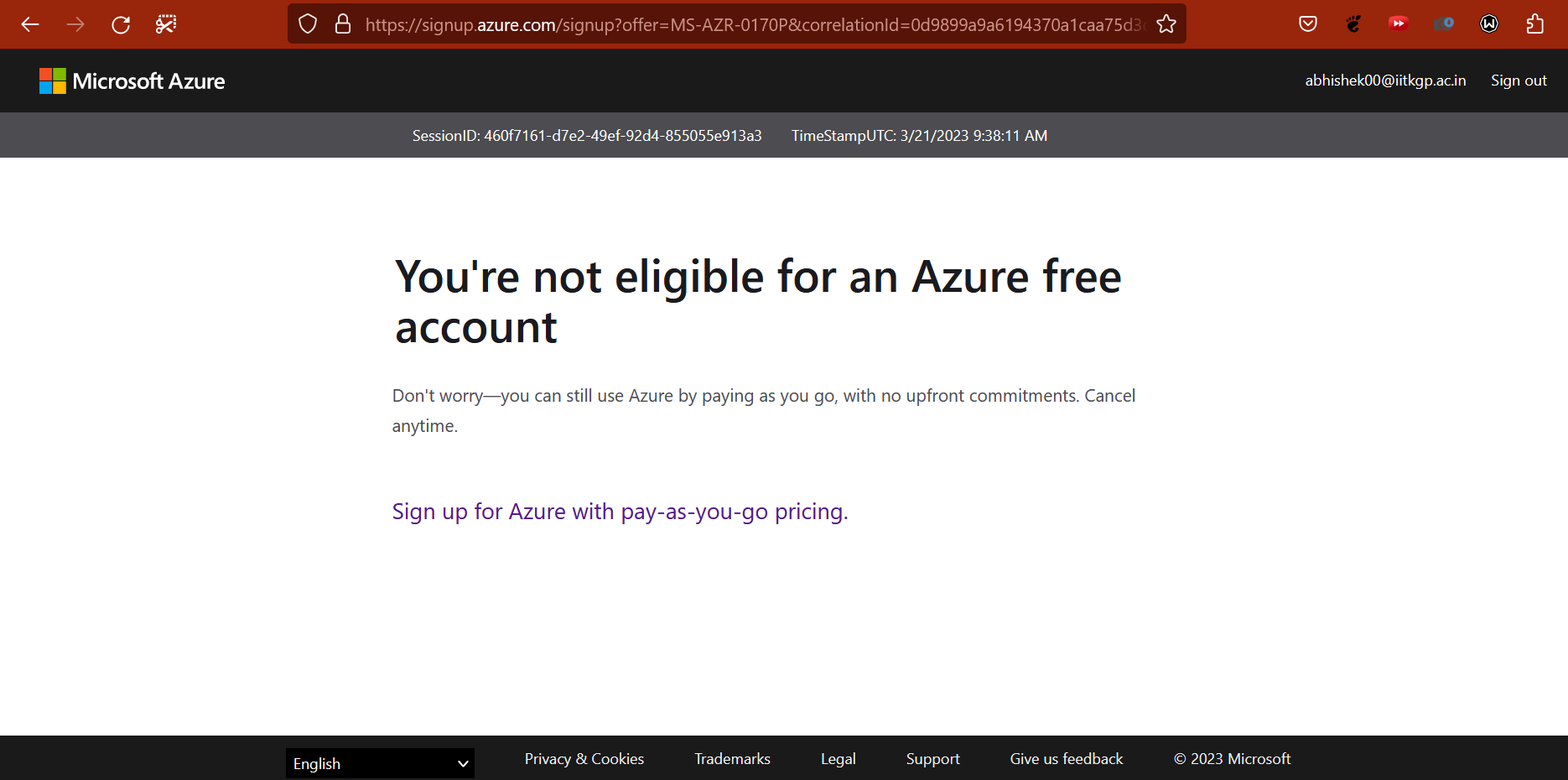Click the © 2023 Microsoft text
The height and width of the screenshot is (780, 1568).
click(x=1233, y=759)
